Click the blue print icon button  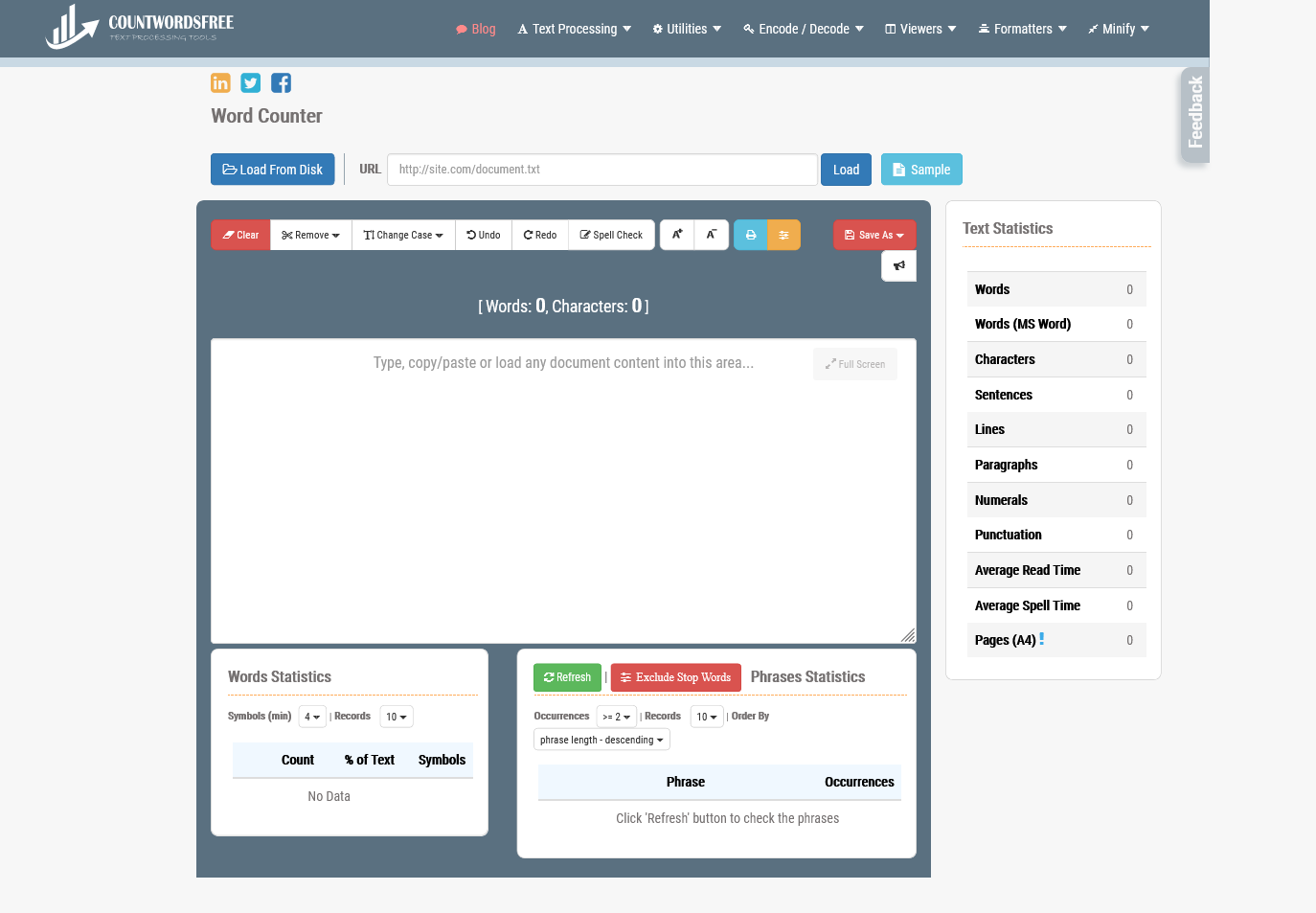(x=751, y=235)
